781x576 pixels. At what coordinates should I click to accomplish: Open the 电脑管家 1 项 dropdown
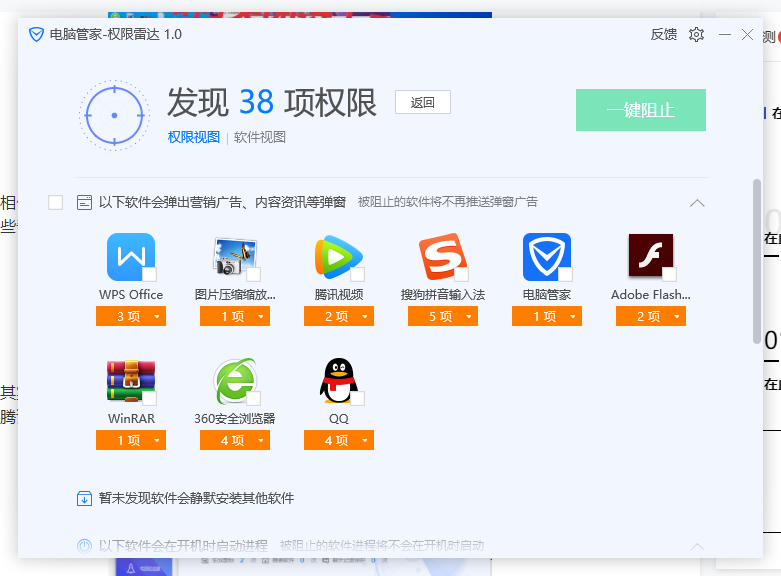click(546, 316)
